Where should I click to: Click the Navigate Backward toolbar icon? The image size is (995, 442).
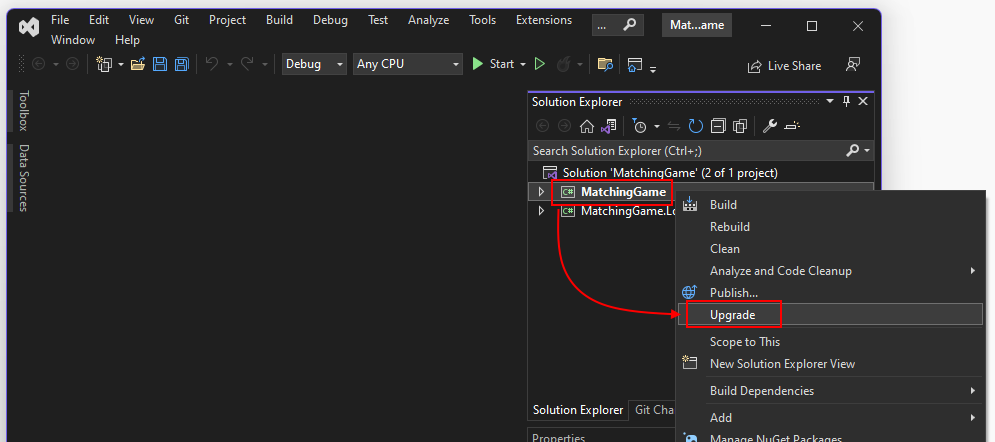(39, 64)
